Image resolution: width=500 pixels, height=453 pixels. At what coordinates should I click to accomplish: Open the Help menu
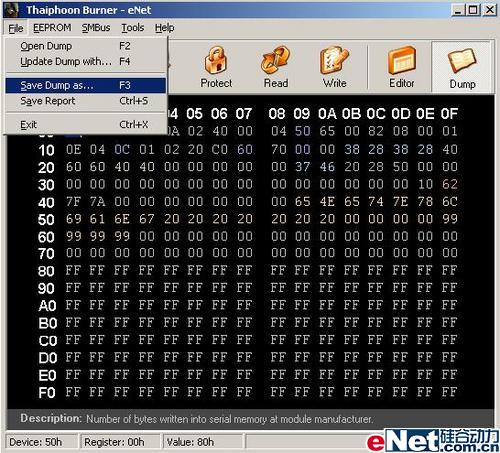pos(164,28)
